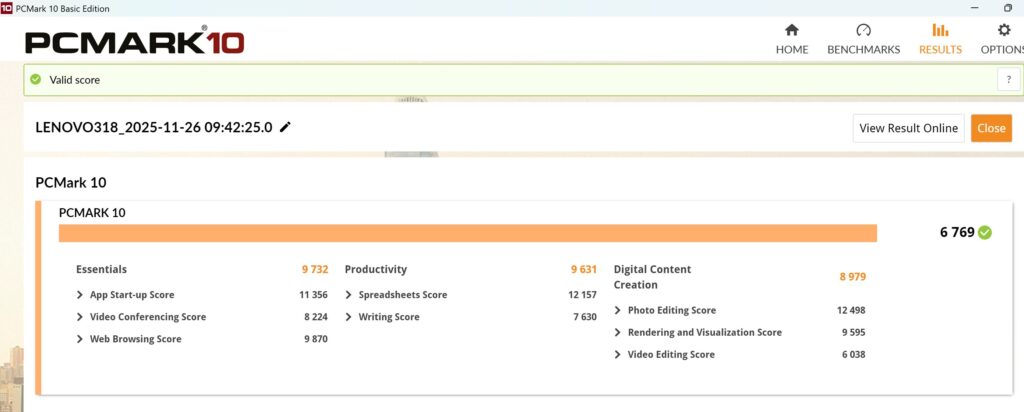Click the PCMark 10 title bar app icon
1024x412 pixels.
(x=7, y=8)
